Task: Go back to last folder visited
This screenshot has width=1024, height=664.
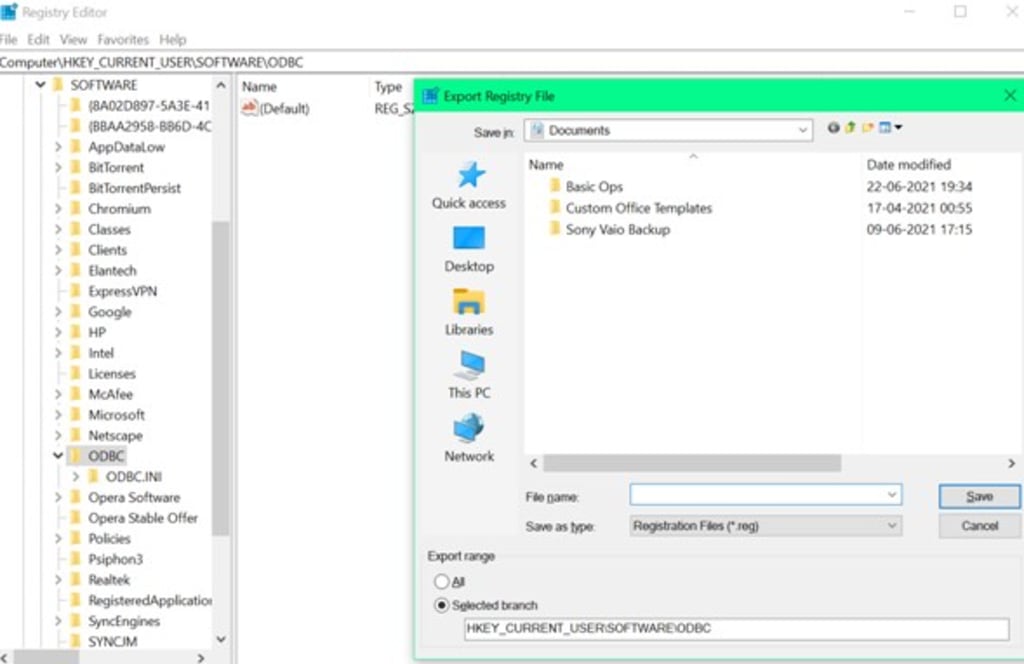Action: click(833, 128)
